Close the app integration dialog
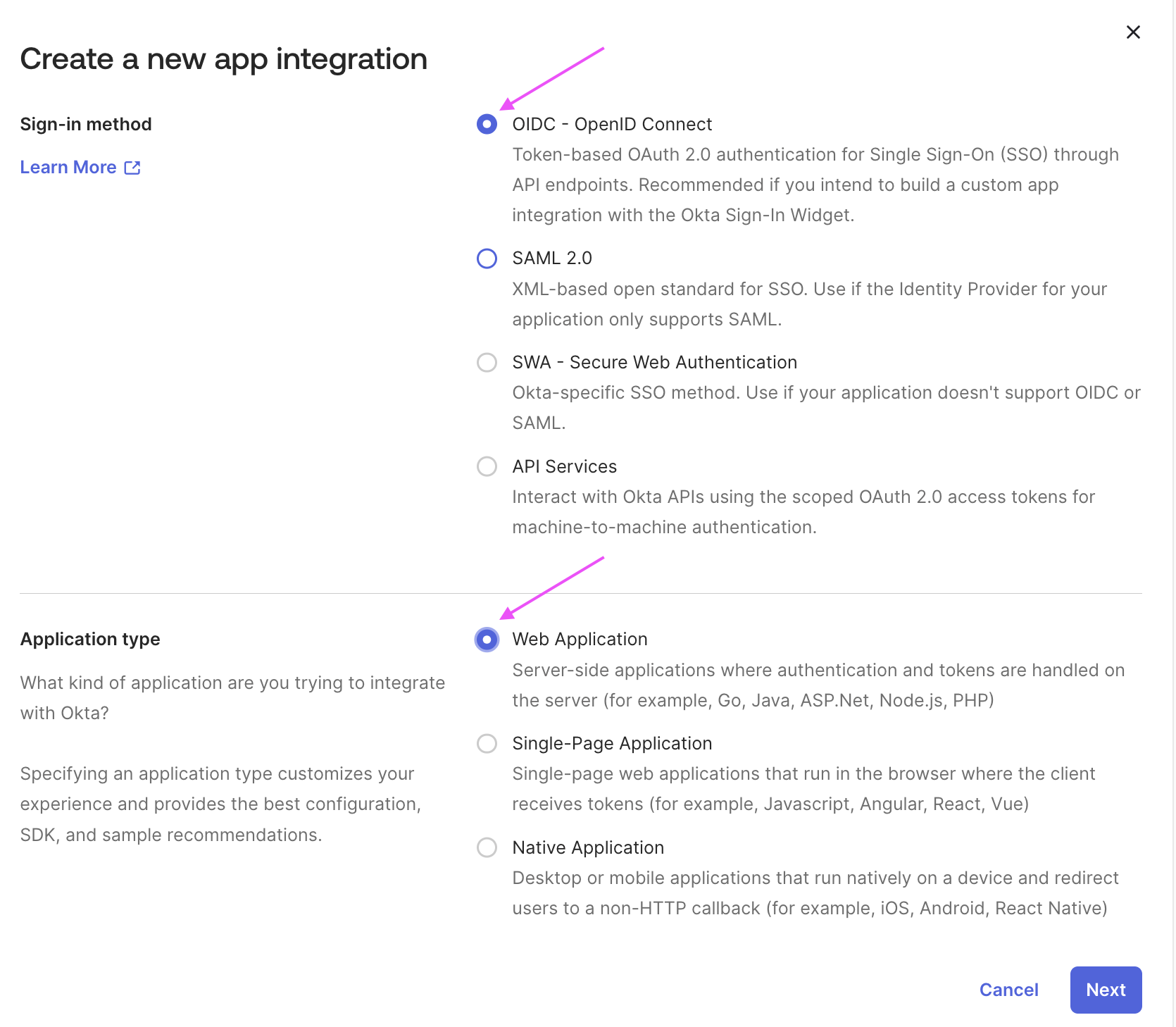Viewport: 1176px width, 1027px height. click(x=1133, y=32)
